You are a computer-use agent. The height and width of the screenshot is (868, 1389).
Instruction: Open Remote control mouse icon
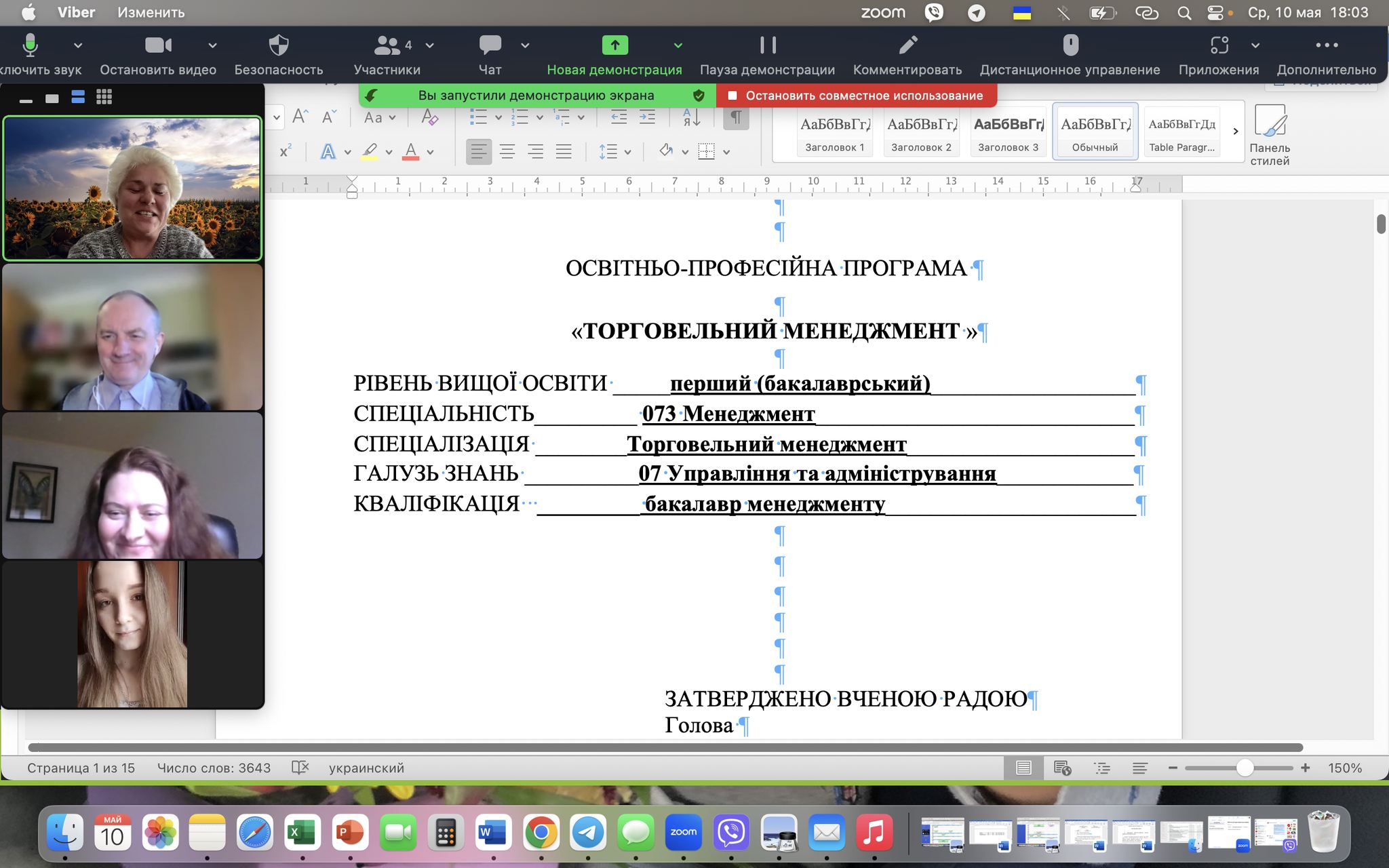click(x=1070, y=54)
